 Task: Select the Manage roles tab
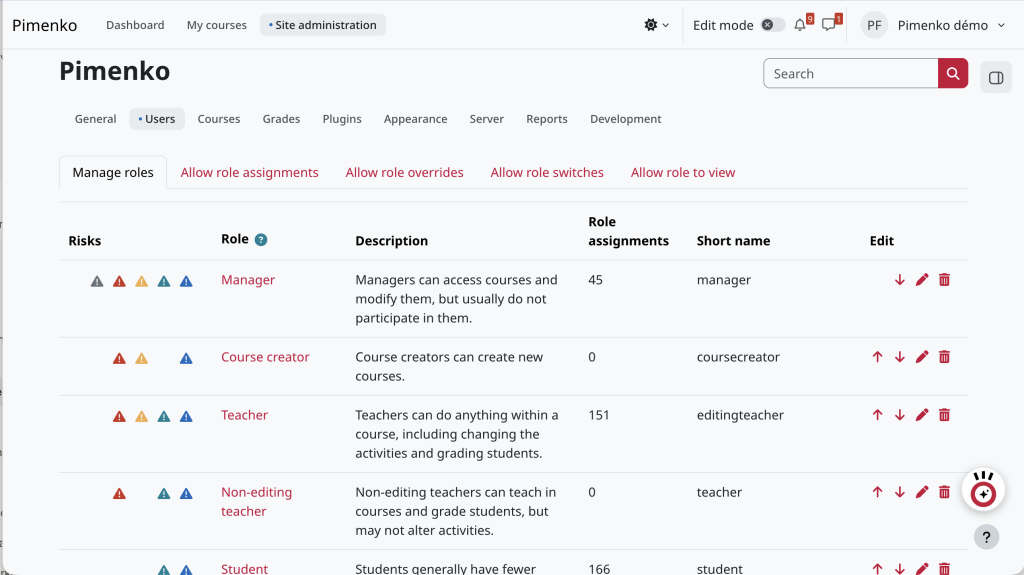pos(113,172)
